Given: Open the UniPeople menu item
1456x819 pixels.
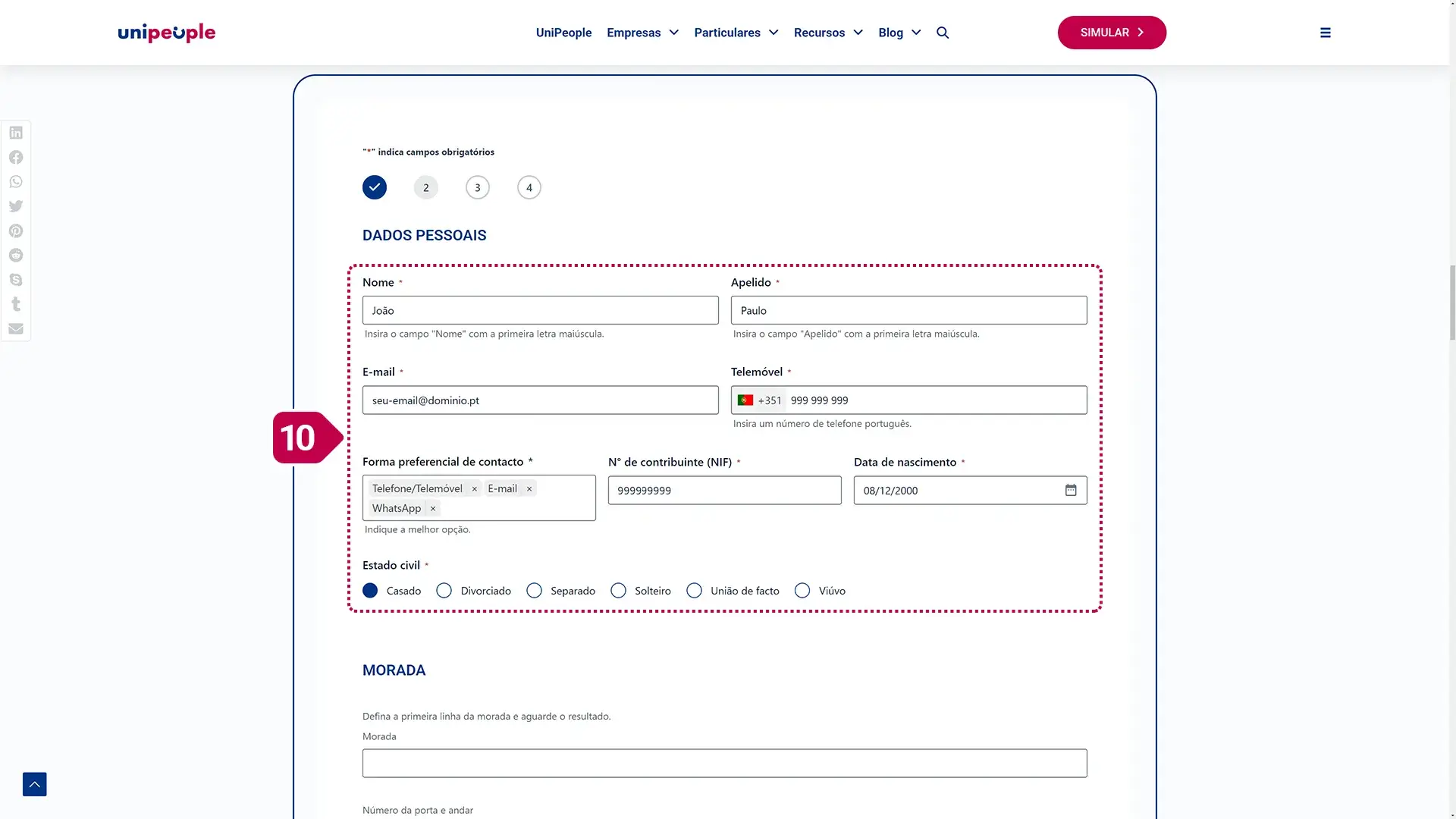Looking at the screenshot, I should [563, 33].
